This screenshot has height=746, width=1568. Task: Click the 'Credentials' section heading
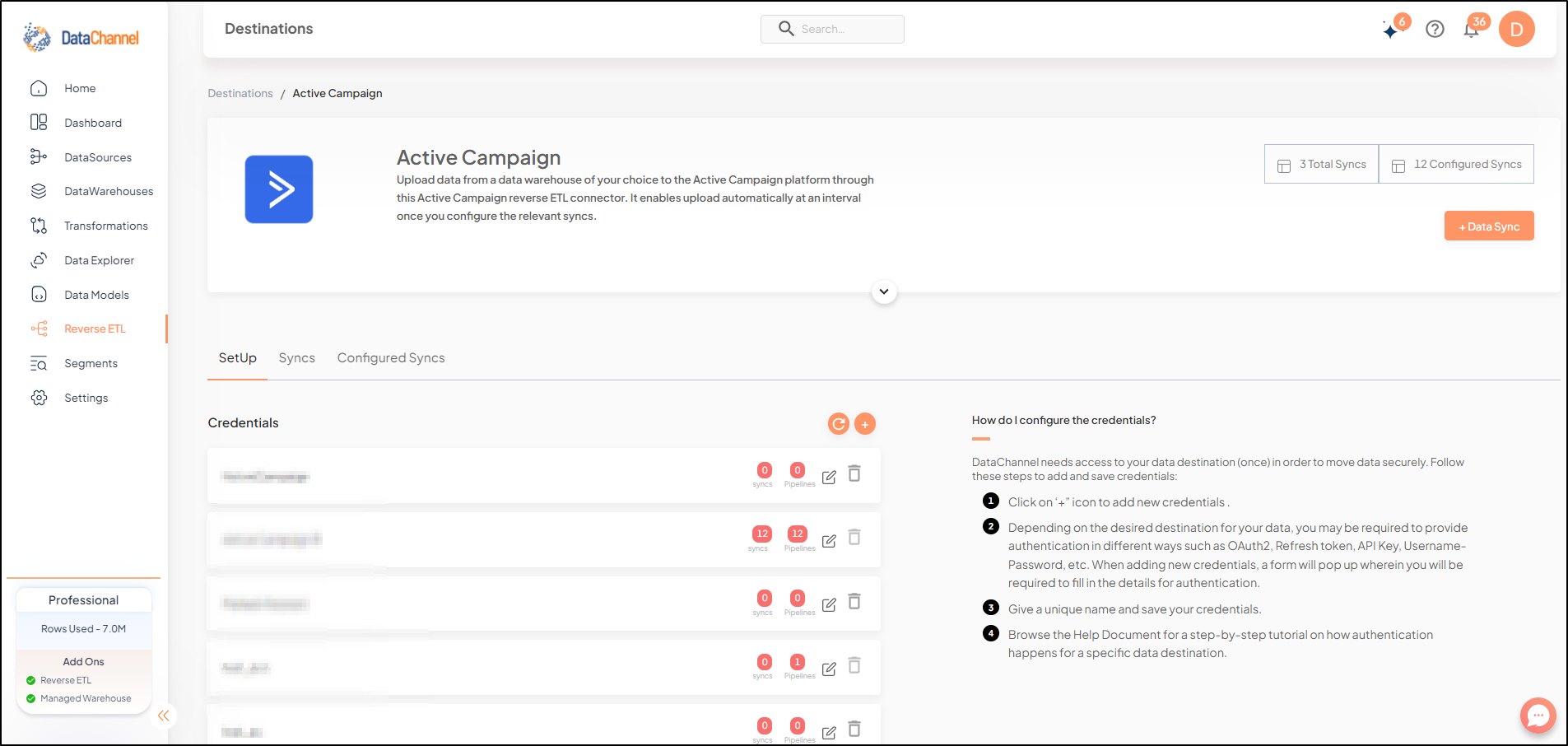pos(243,423)
